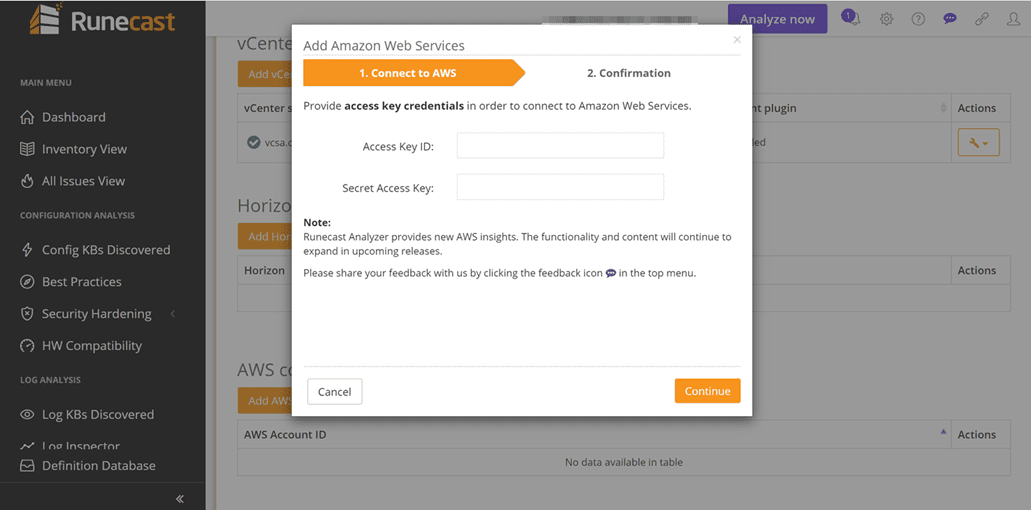Click the HW Compatibility gauge icon
Image resolution: width=1031 pixels, height=510 pixels.
coord(27,346)
